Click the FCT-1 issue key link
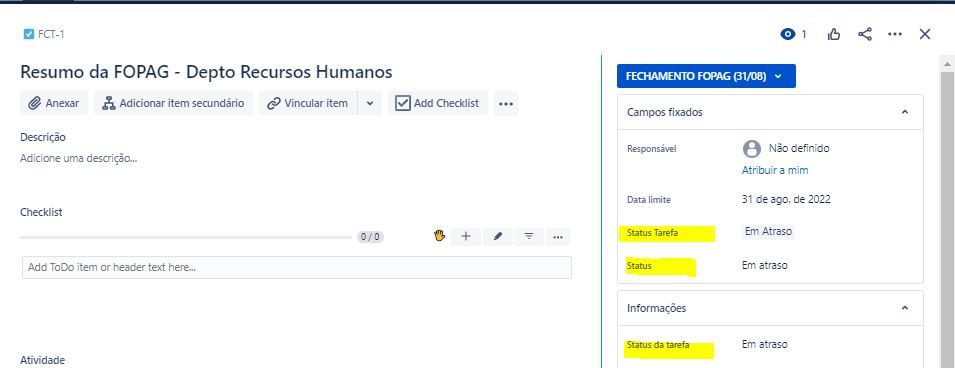 point(51,34)
